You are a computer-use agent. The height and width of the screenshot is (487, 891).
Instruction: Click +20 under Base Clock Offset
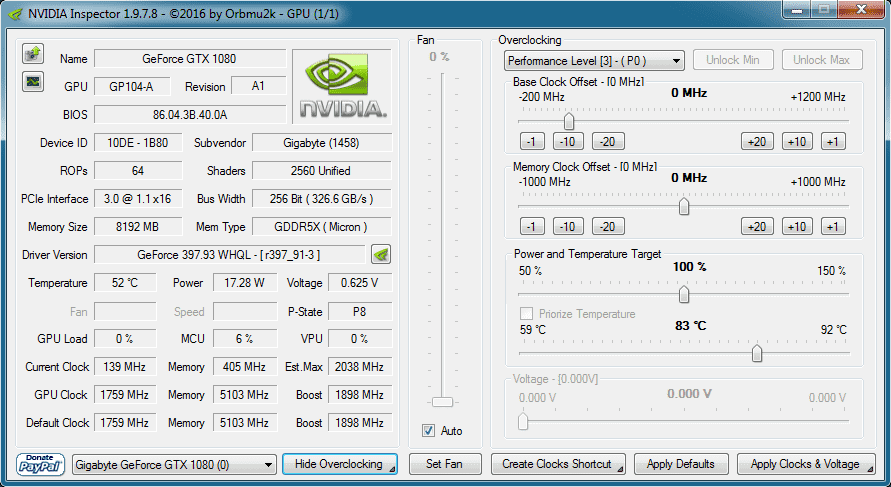(757, 141)
